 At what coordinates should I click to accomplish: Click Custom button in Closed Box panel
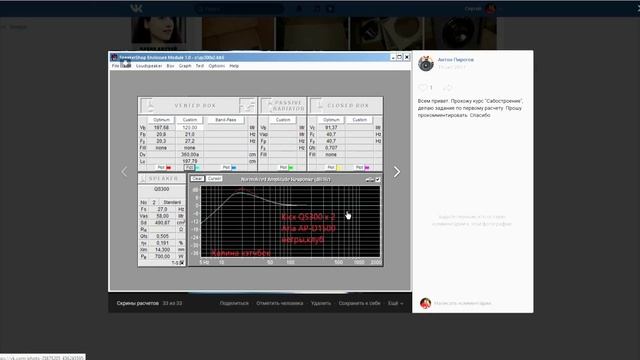click(x=359, y=120)
